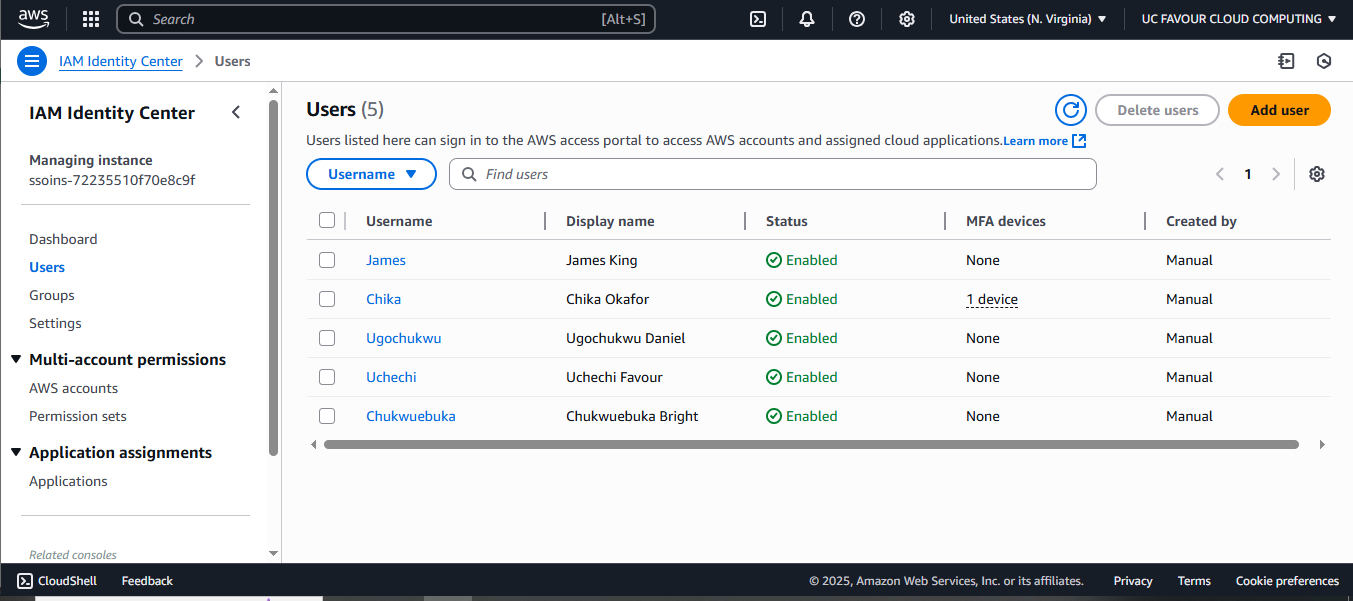Click the Enabled status icon for Chika
The image size is (1353, 601).
(774, 299)
